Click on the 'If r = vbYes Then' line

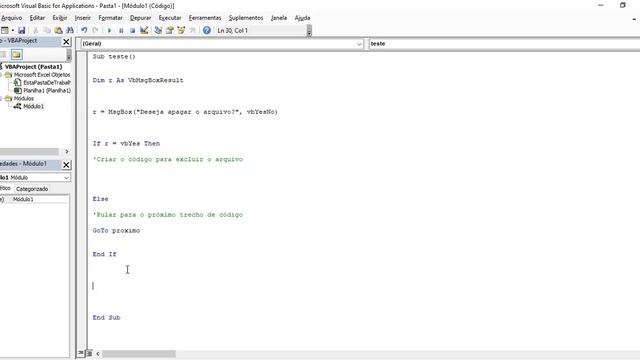(126, 144)
